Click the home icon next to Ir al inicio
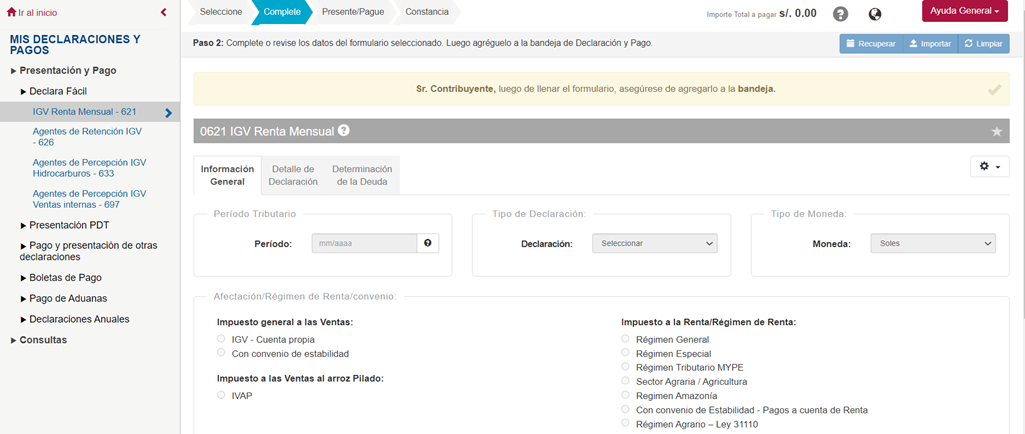Screen dimensions: 1025x434 coord(12,12)
